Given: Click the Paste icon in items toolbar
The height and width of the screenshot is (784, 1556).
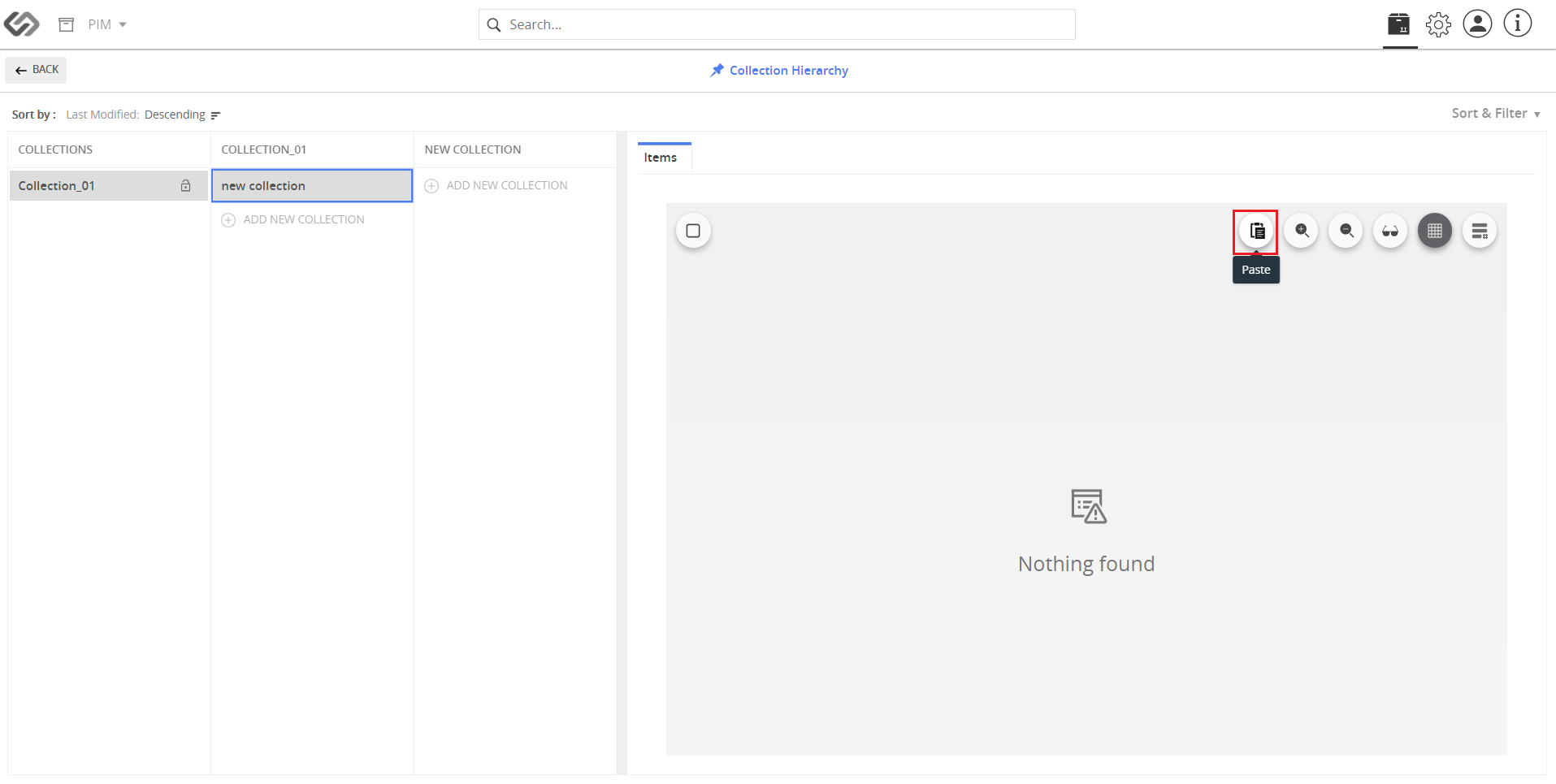Looking at the screenshot, I should [1256, 231].
